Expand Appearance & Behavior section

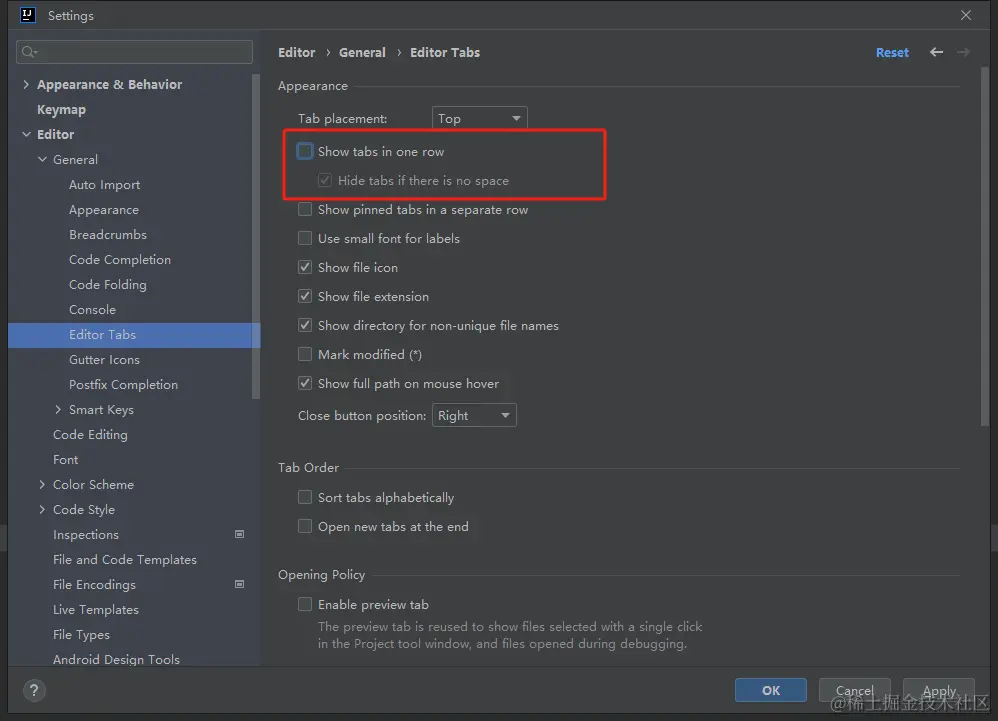pos(26,84)
